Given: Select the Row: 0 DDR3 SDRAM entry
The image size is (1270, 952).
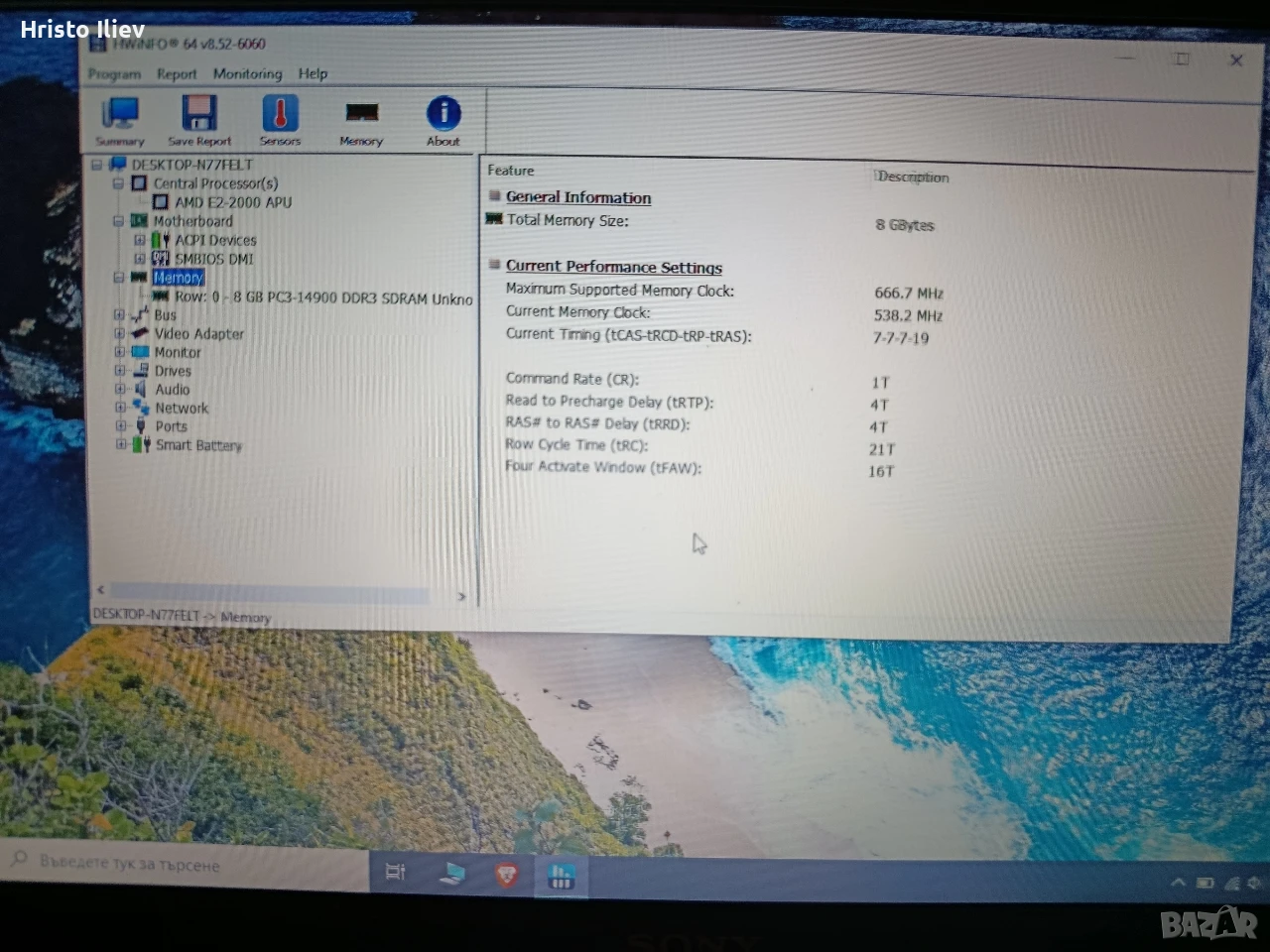Looking at the screenshot, I should [323, 297].
